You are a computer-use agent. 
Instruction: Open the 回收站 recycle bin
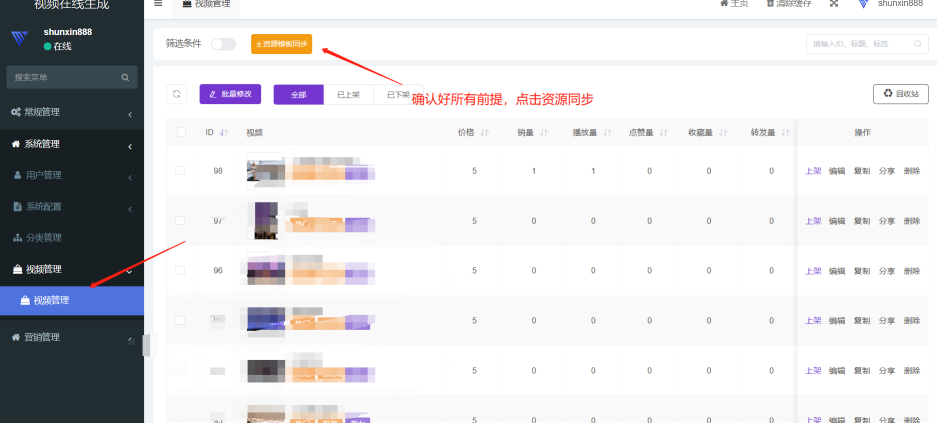pos(900,94)
